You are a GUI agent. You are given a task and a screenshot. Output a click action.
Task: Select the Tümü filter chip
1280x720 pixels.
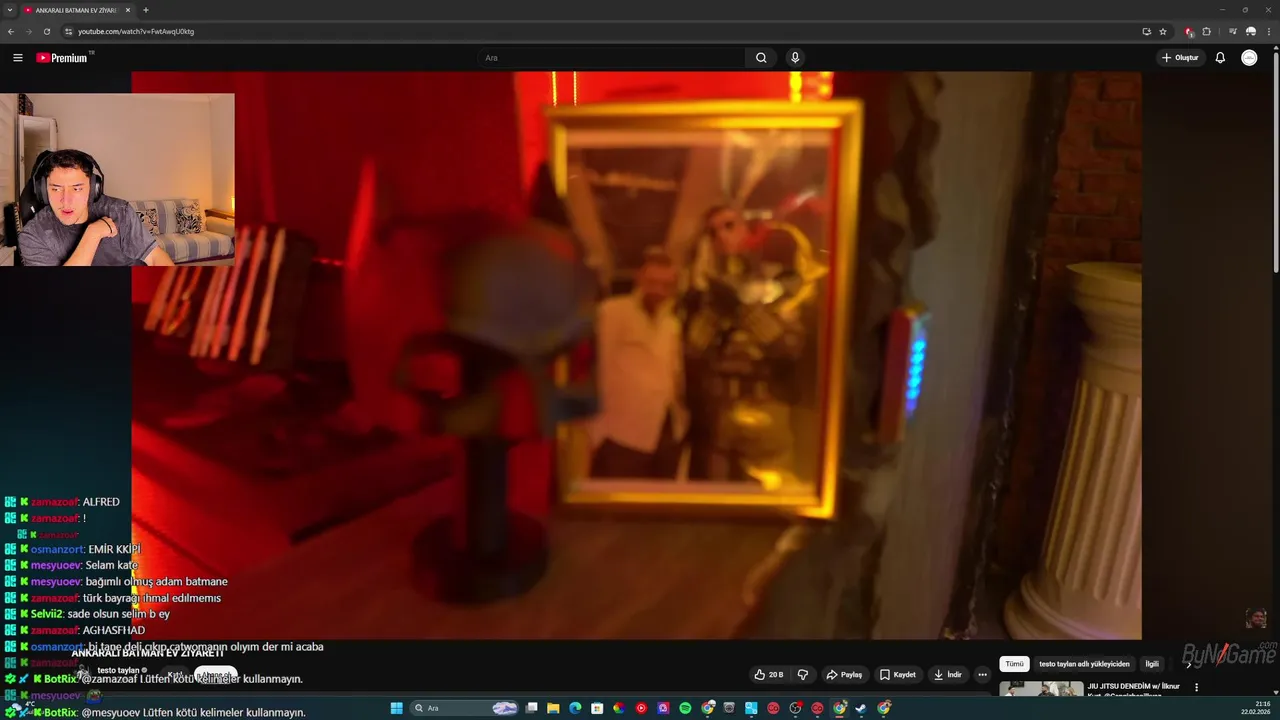click(1014, 664)
